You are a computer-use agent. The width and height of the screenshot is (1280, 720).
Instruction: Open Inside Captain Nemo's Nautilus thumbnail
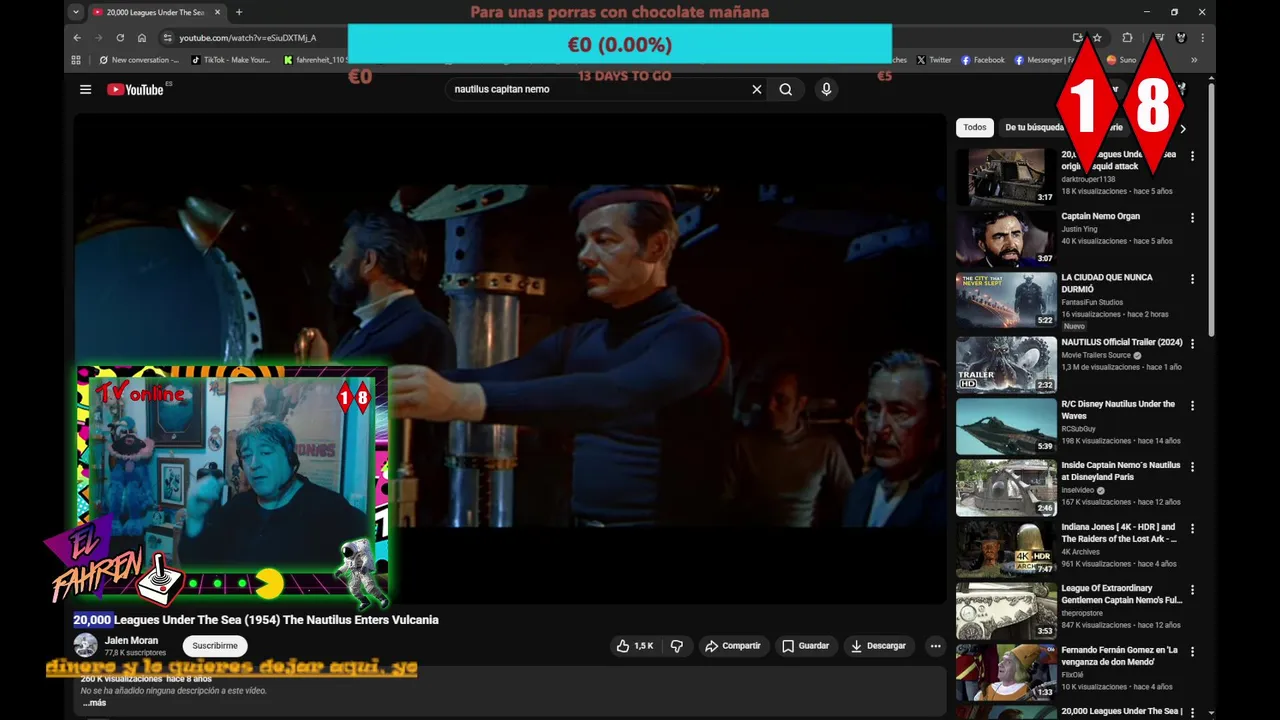click(1006, 488)
